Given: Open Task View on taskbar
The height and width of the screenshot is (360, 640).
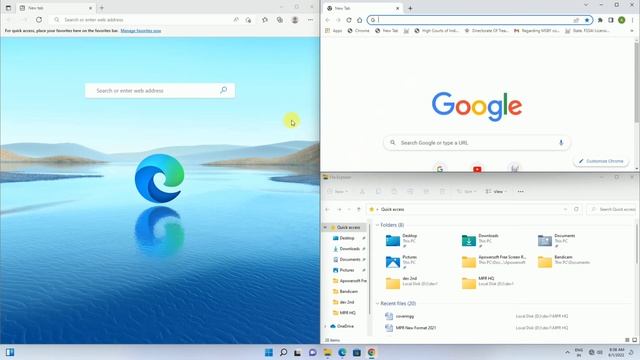Looking at the screenshot, I should (298, 352).
